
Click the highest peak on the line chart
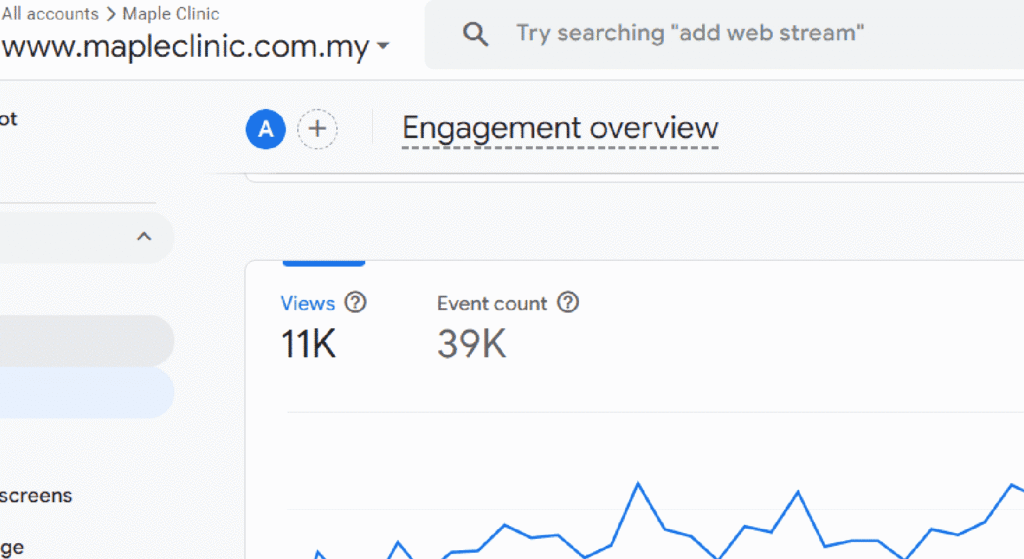coord(637,484)
